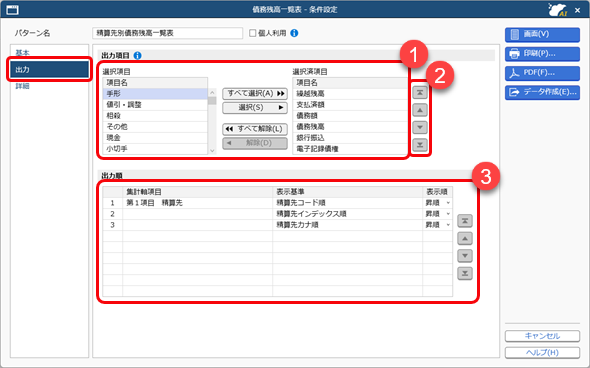Click the 精算先コード順 cell
The height and width of the screenshot is (368, 590).
click(348, 203)
